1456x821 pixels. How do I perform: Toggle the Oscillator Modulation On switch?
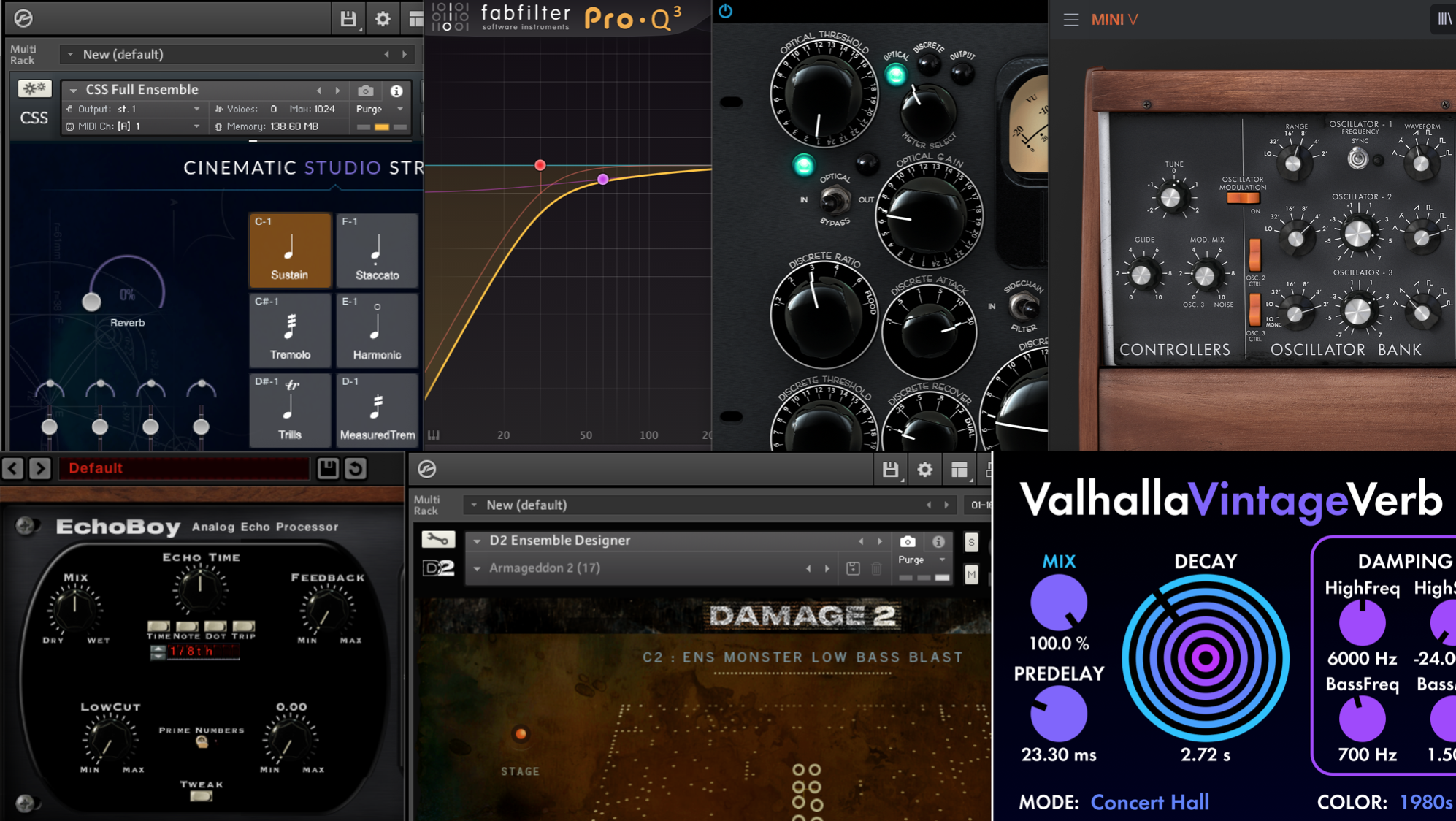1243,198
